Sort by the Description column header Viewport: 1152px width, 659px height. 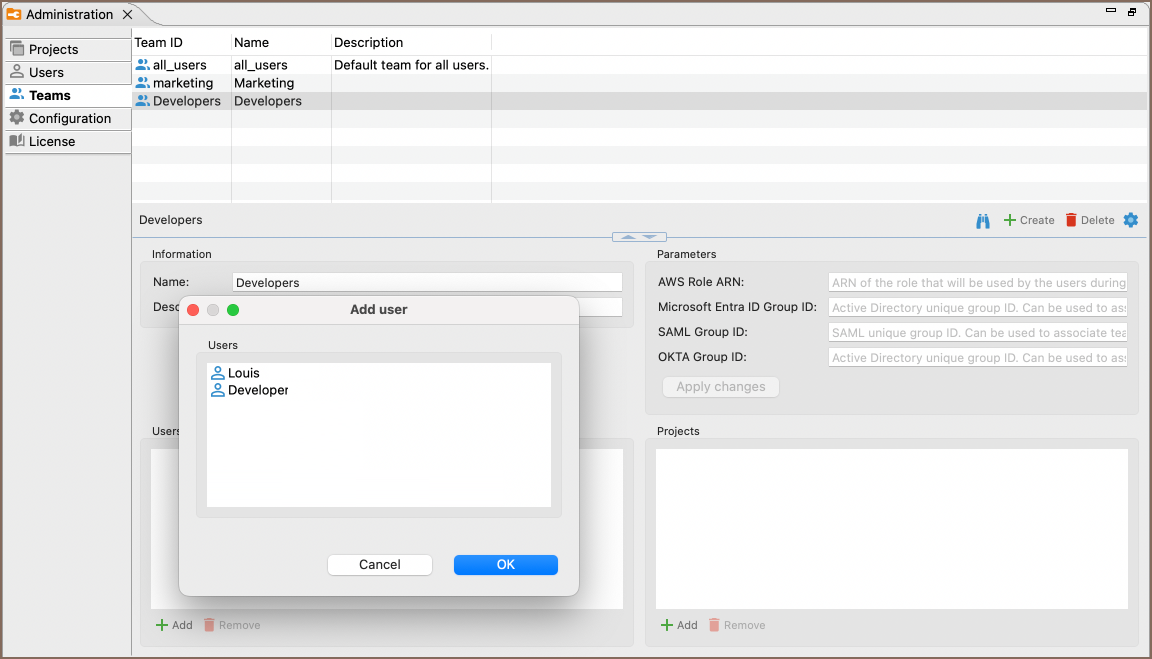click(x=369, y=43)
